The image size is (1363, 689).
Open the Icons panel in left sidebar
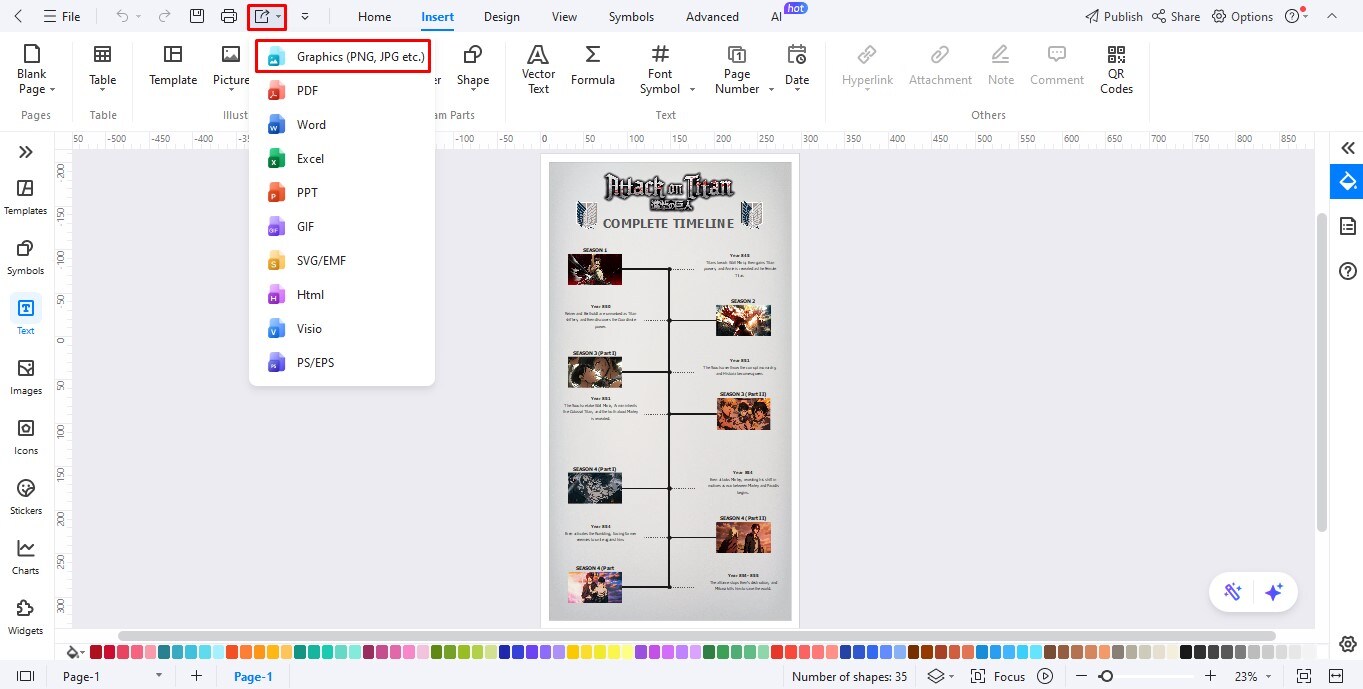pos(26,437)
